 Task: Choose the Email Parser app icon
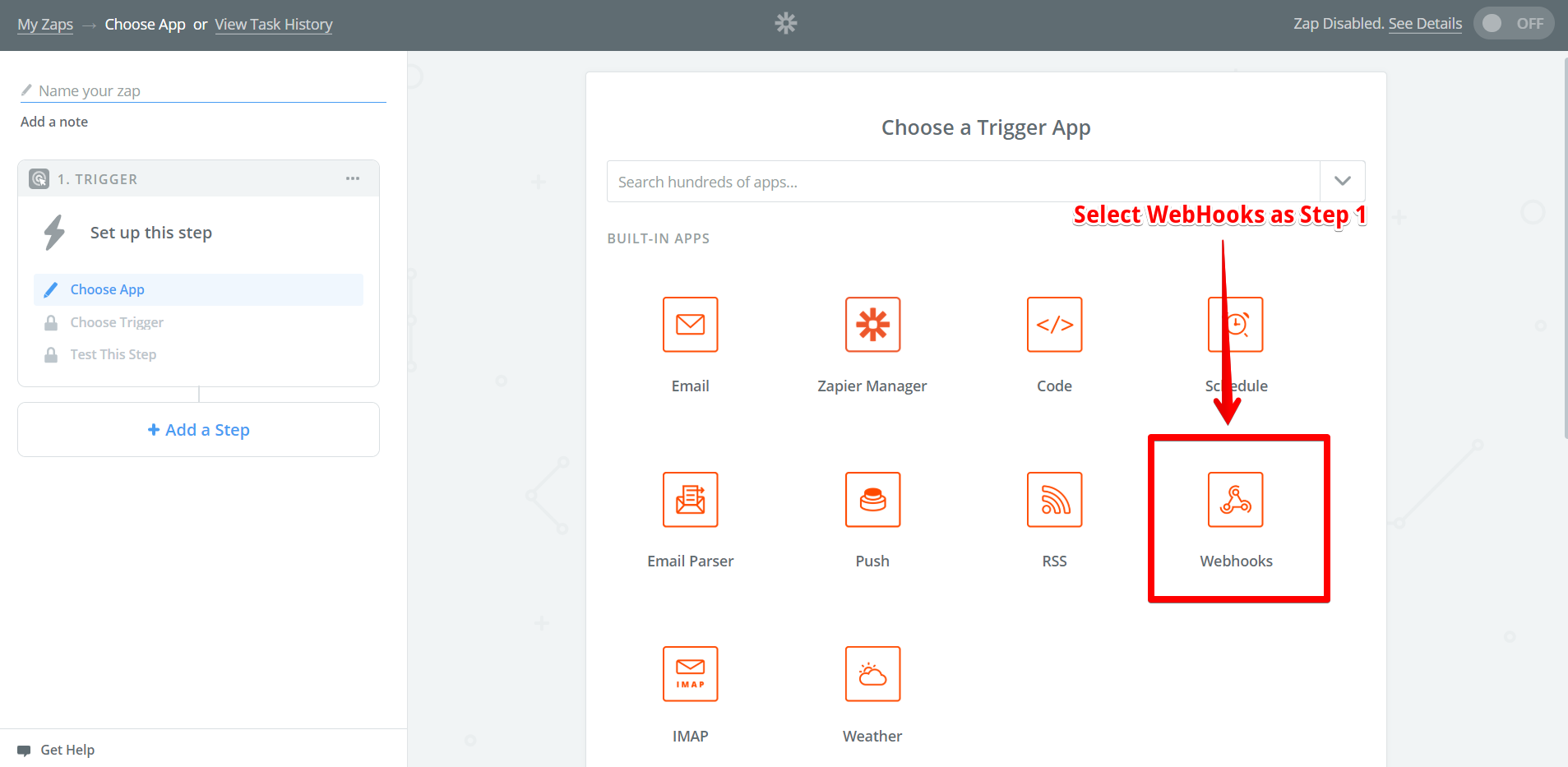click(690, 499)
